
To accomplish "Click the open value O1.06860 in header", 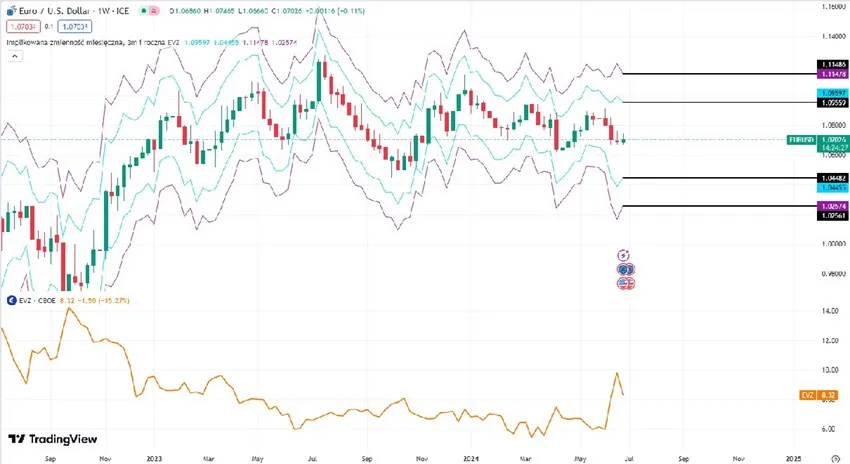I will pos(185,11).
